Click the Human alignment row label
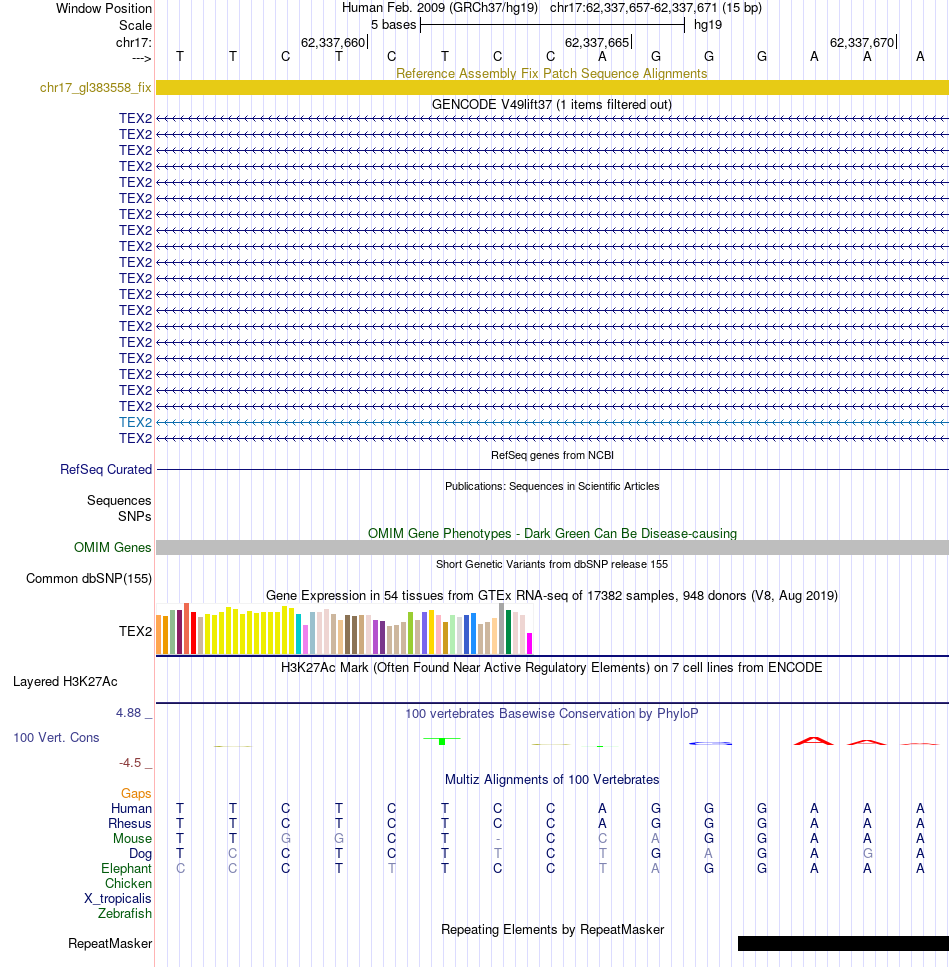950x967 pixels. pos(131,809)
